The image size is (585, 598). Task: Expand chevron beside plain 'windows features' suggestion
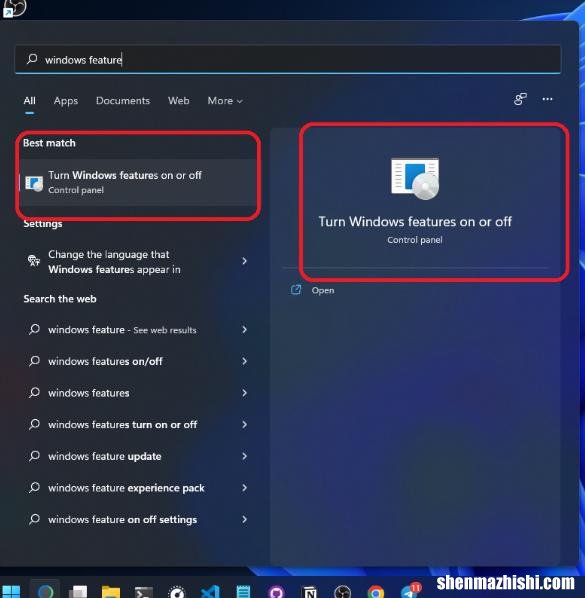coord(244,393)
